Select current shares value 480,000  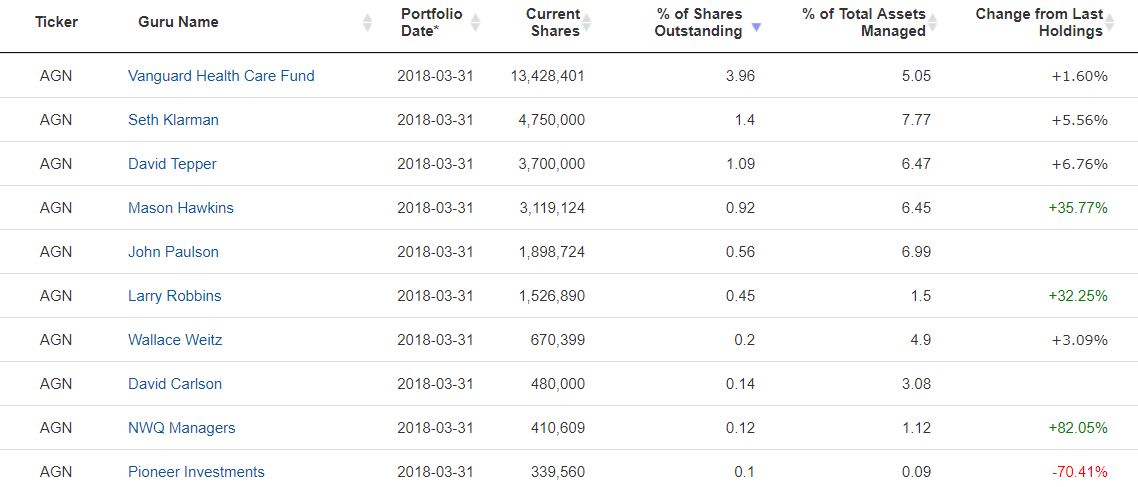pos(557,384)
